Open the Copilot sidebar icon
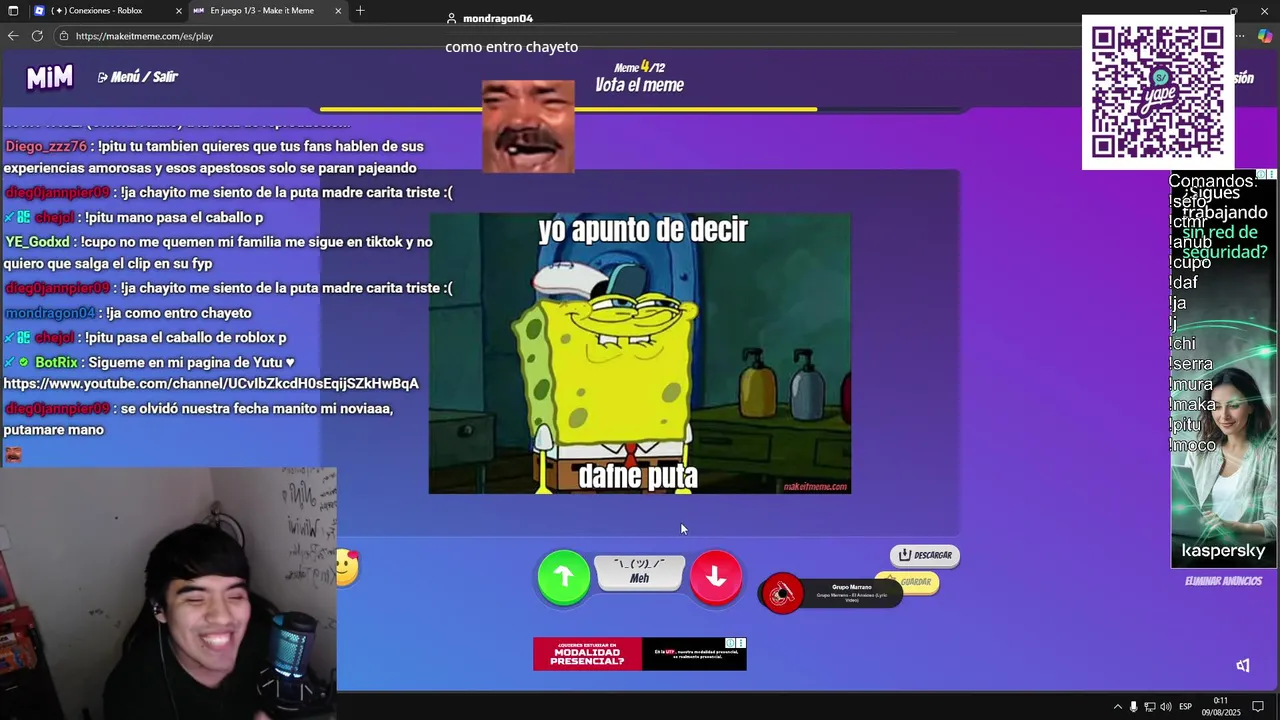The height and width of the screenshot is (720, 1280). click(1265, 36)
